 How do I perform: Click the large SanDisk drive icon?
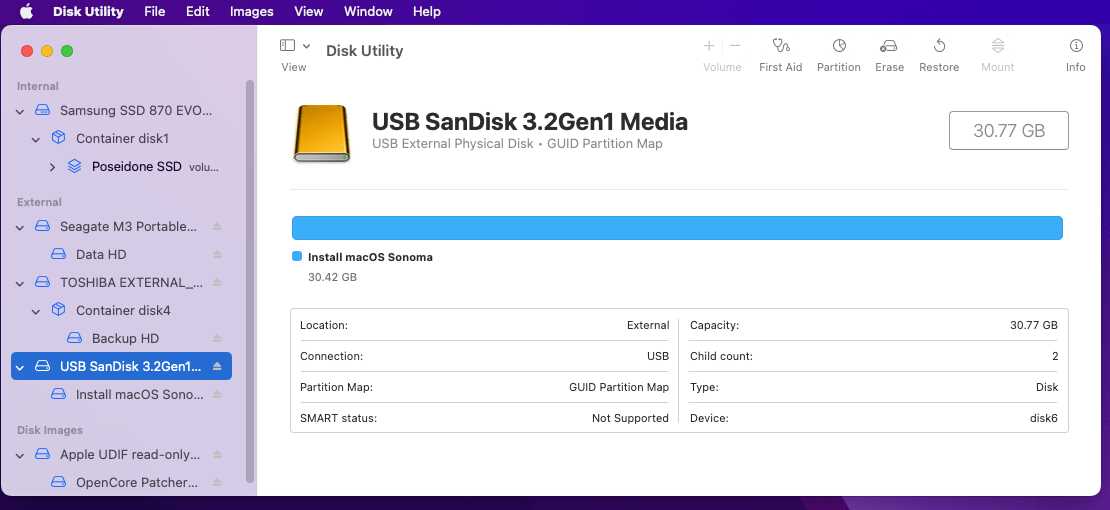(321, 133)
